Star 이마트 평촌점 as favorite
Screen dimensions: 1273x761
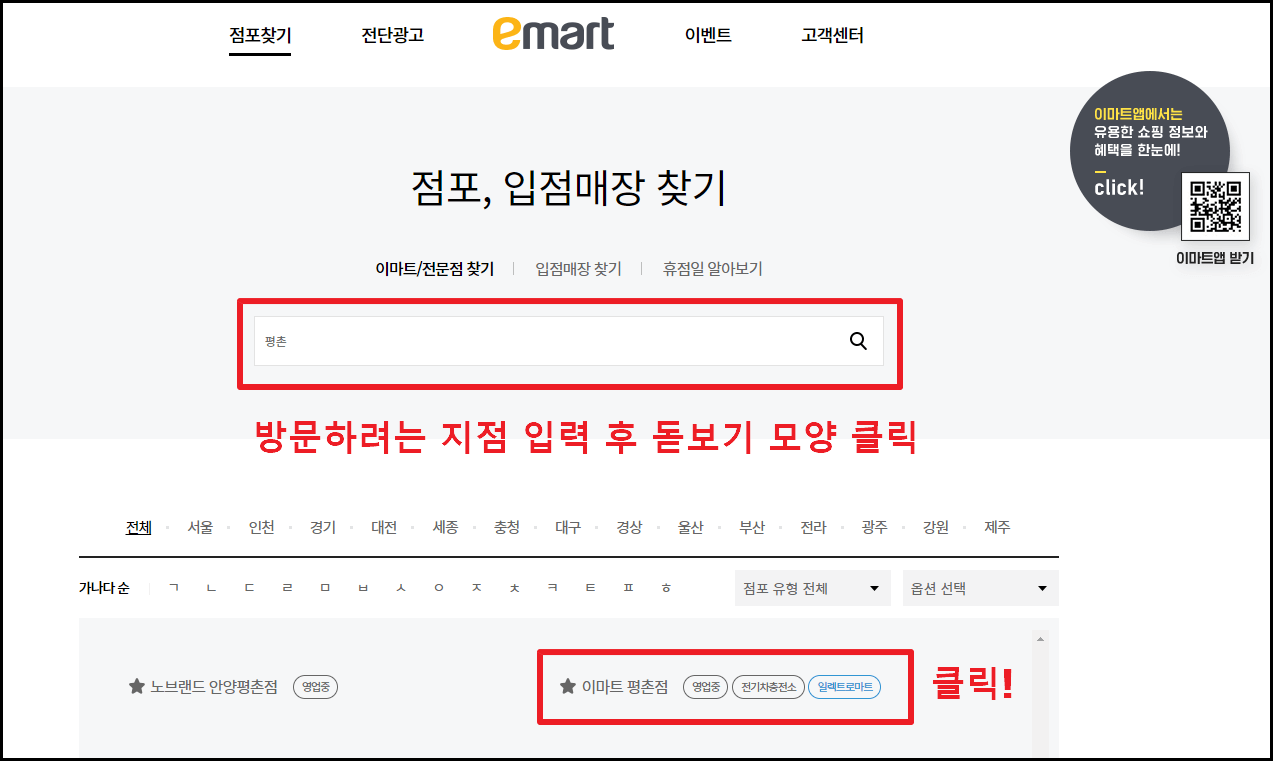[568, 687]
